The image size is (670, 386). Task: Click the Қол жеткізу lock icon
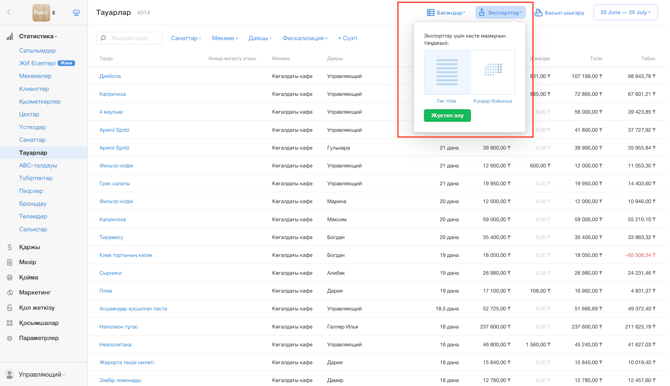click(9, 308)
